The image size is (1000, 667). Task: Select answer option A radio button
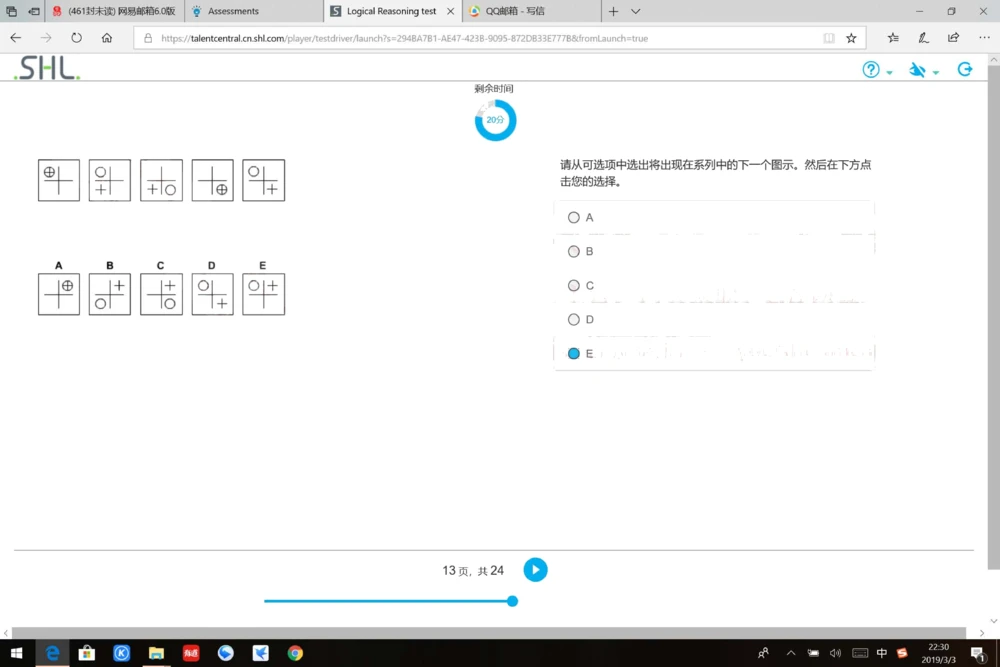point(574,217)
